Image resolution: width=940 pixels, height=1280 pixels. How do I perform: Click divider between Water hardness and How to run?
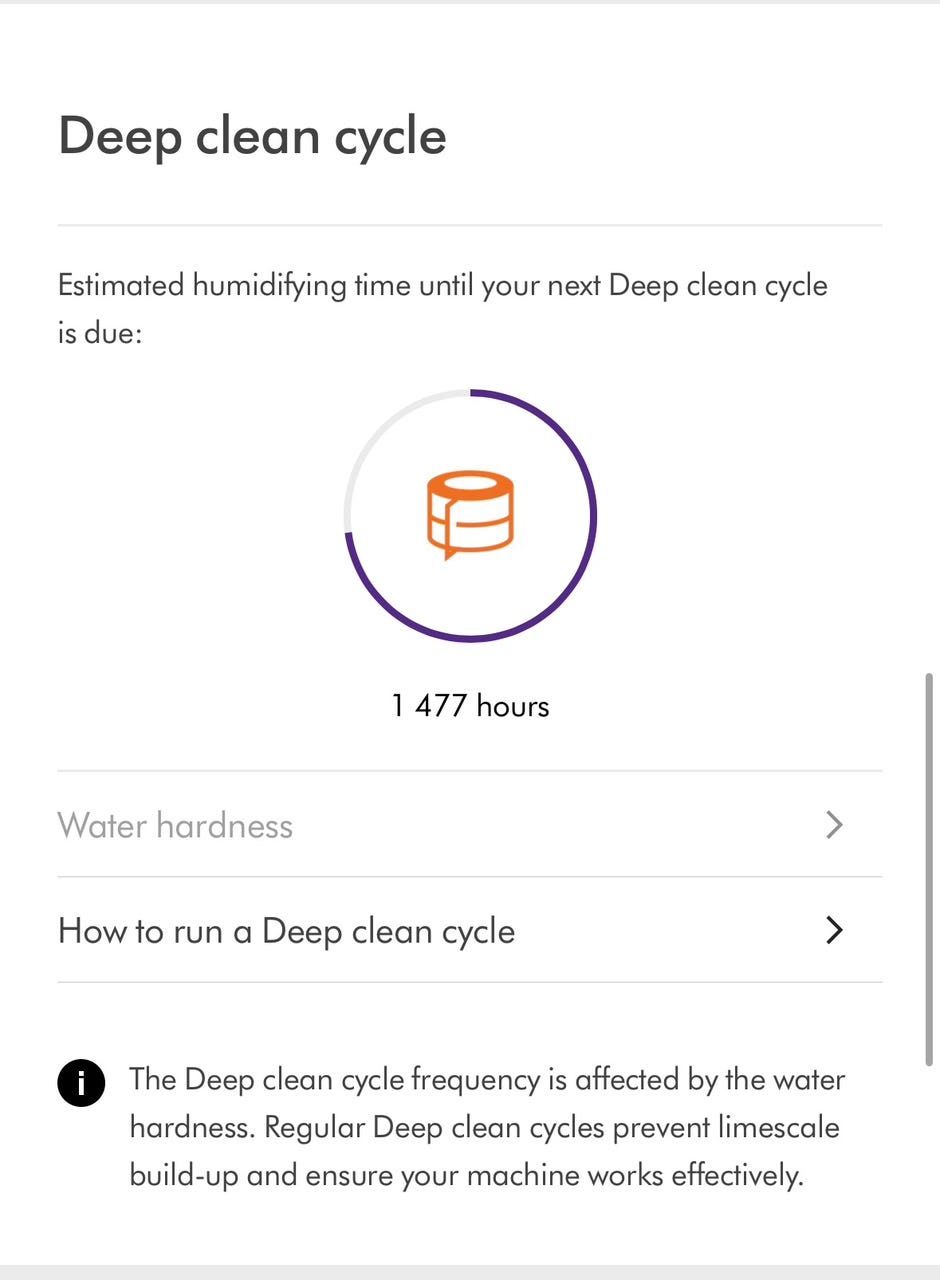[x=470, y=877]
